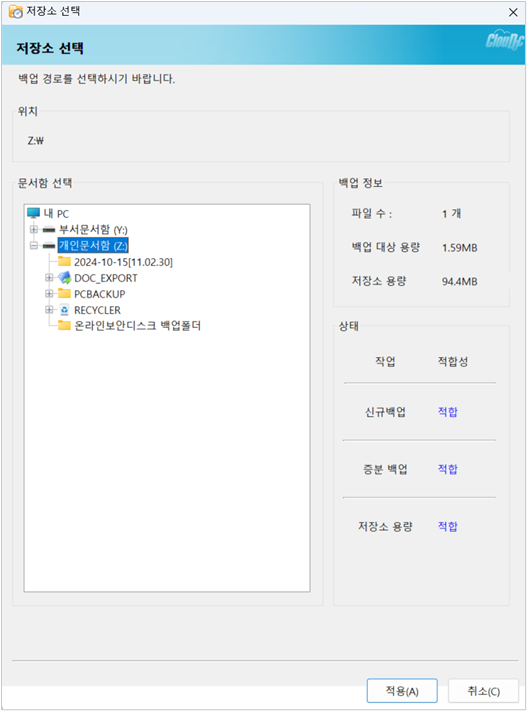
Task: Click the Z:\ location path field
Action: click(261, 141)
